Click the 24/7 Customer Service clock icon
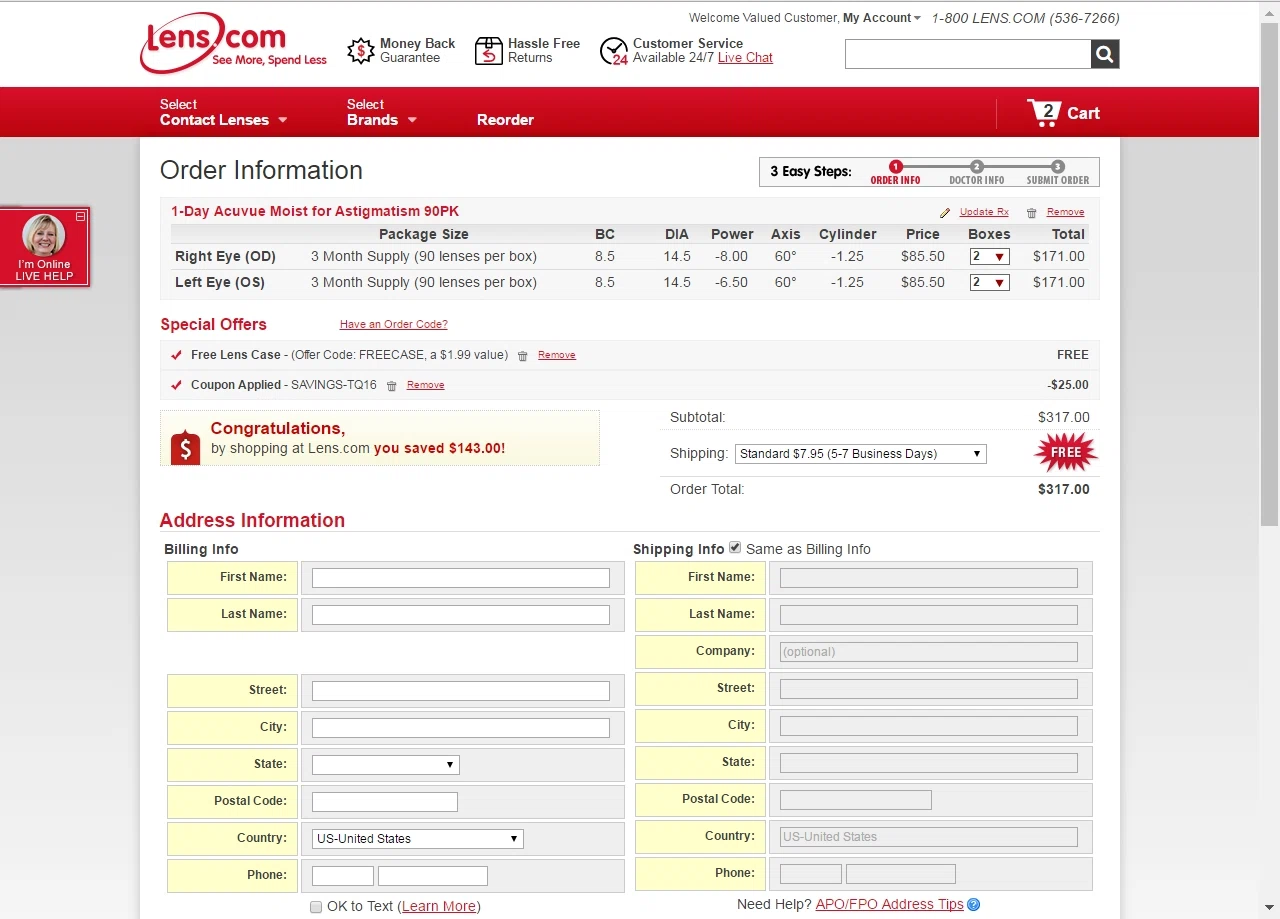This screenshot has height=919, width=1280. [x=613, y=52]
